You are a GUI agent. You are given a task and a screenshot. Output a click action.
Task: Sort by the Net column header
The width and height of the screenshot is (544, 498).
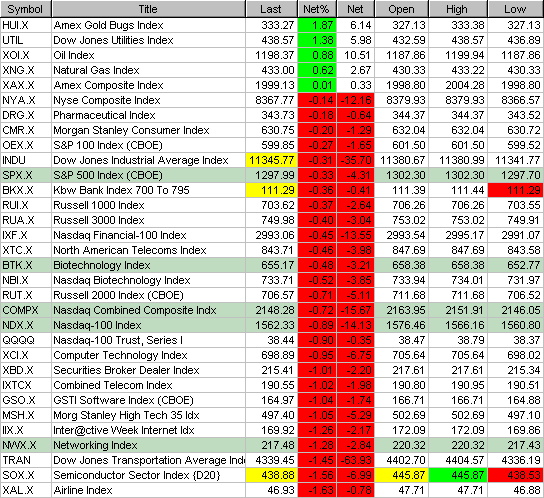pyautogui.click(x=355, y=9)
